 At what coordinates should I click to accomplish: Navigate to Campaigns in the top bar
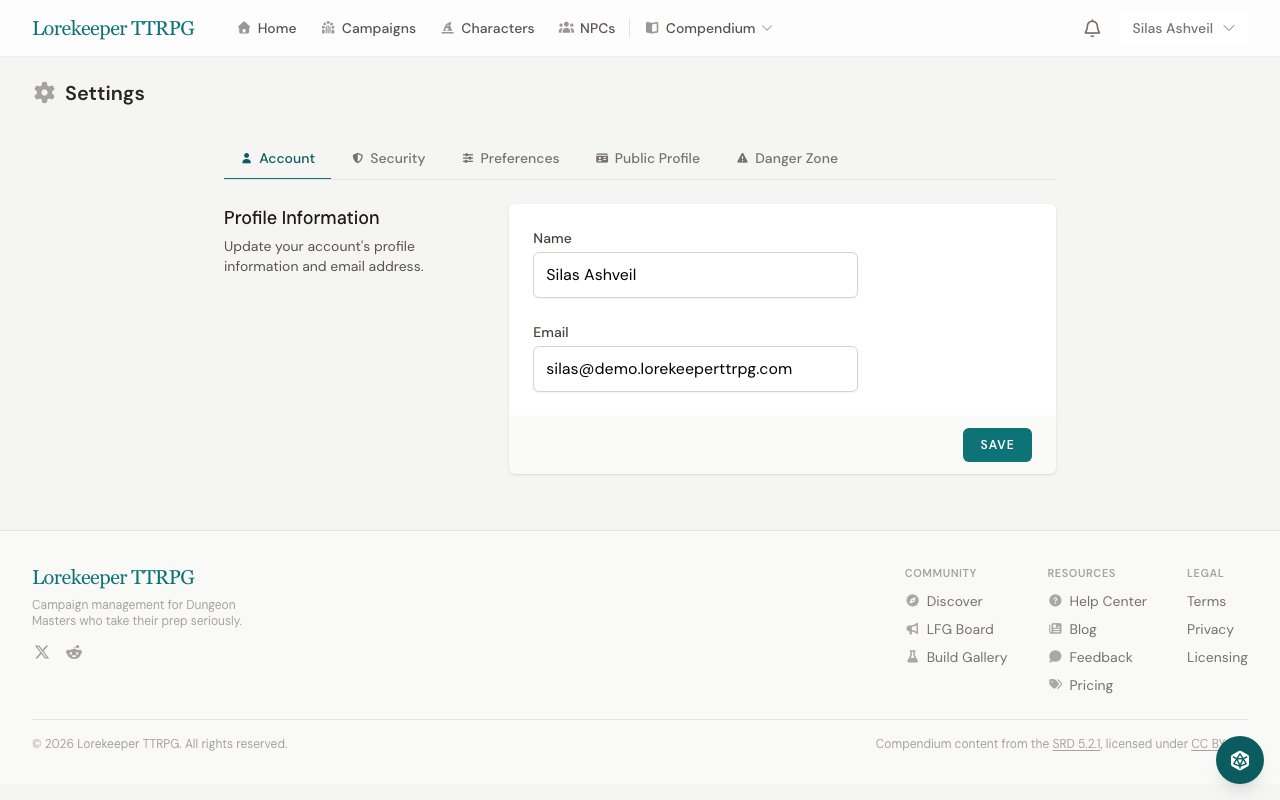point(369,28)
